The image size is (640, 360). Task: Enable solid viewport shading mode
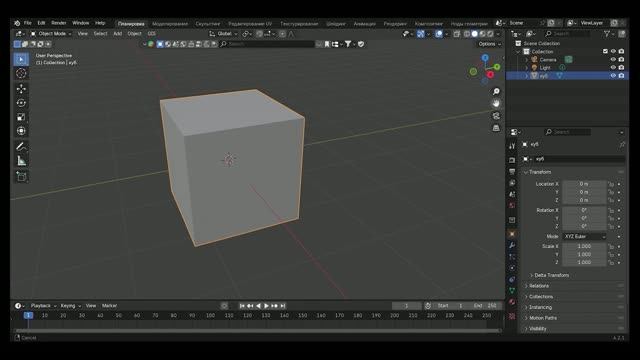pyautogui.click(x=474, y=34)
